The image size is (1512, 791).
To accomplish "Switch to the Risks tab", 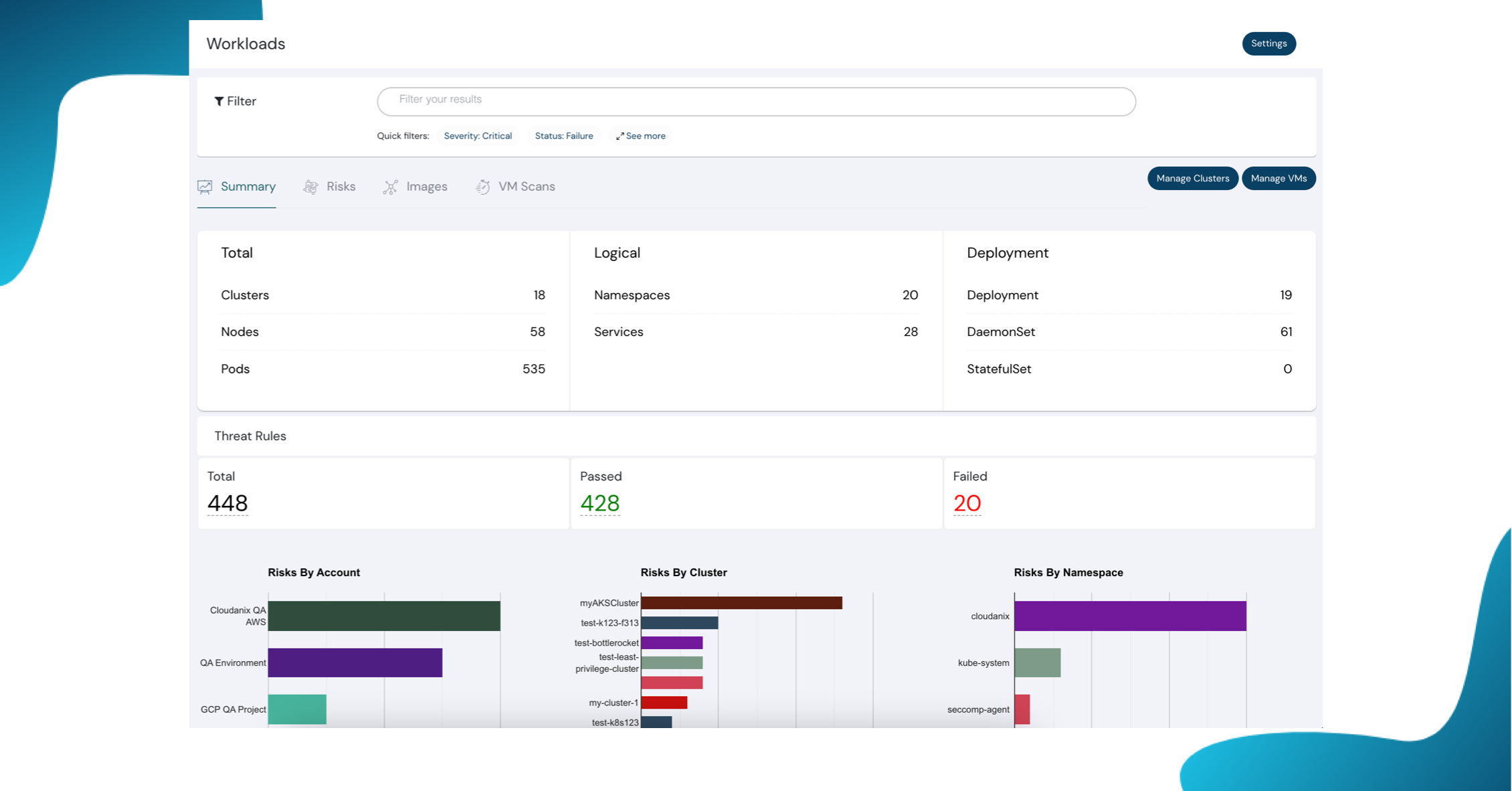I will (340, 186).
